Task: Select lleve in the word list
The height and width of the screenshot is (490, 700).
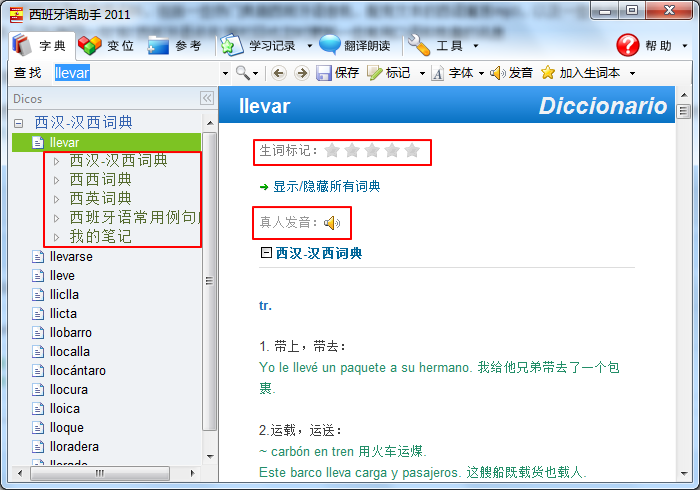Action: click(x=62, y=276)
